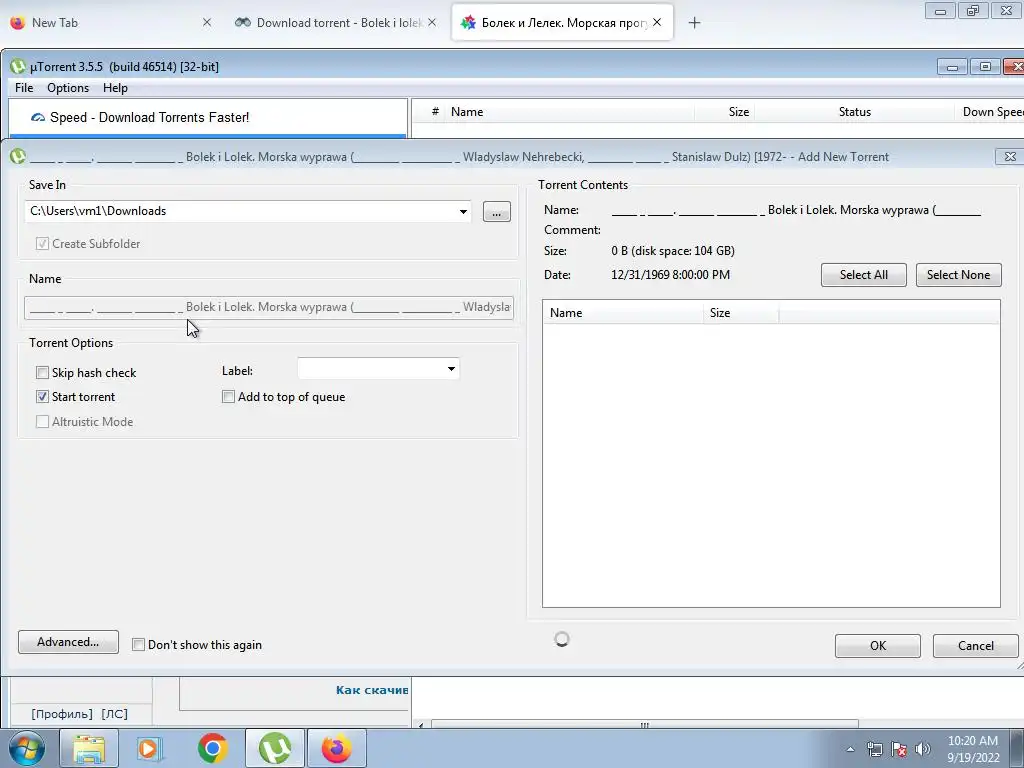Click the horizontal scrollbar at bottom
The width and height of the screenshot is (1024, 768).
tap(644, 725)
